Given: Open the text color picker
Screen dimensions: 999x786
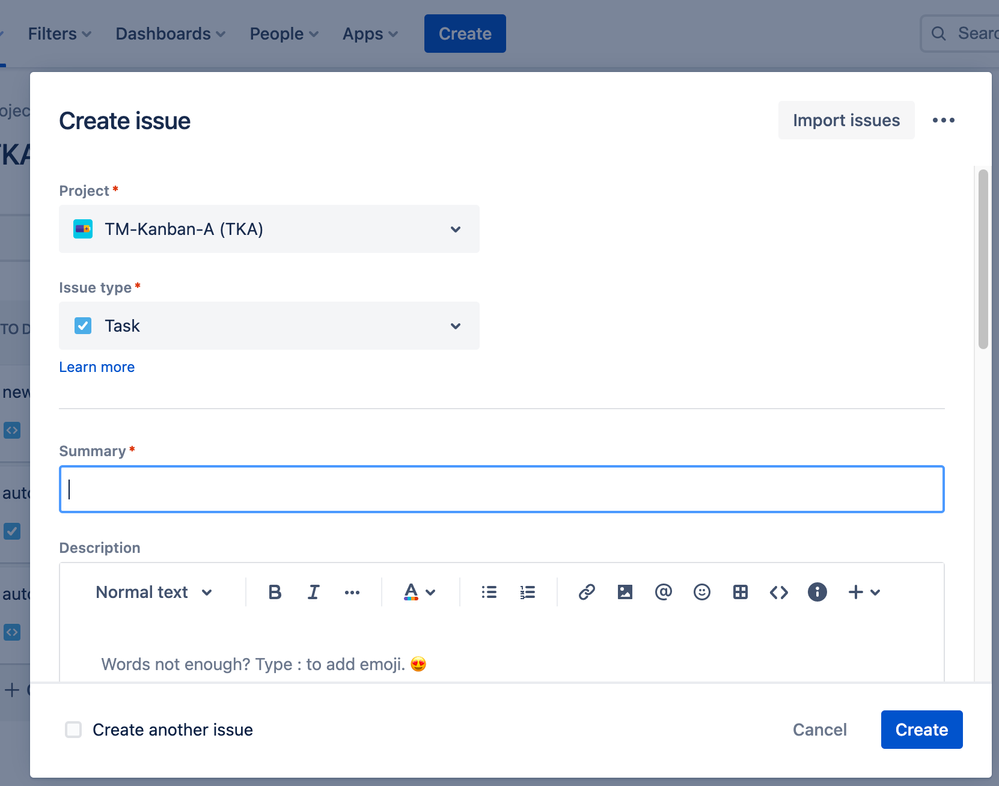Looking at the screenshot, I should [x=419, y=592].
